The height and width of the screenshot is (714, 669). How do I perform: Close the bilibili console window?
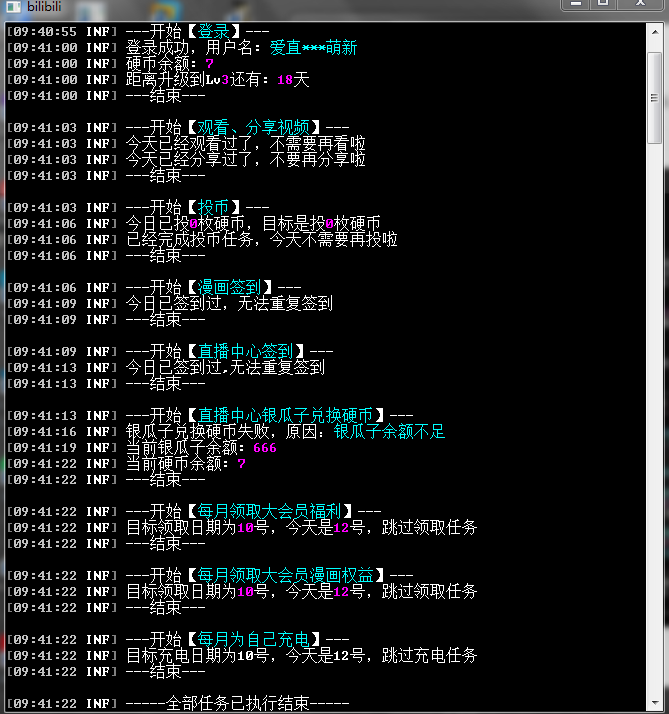[x=640, y=4]
